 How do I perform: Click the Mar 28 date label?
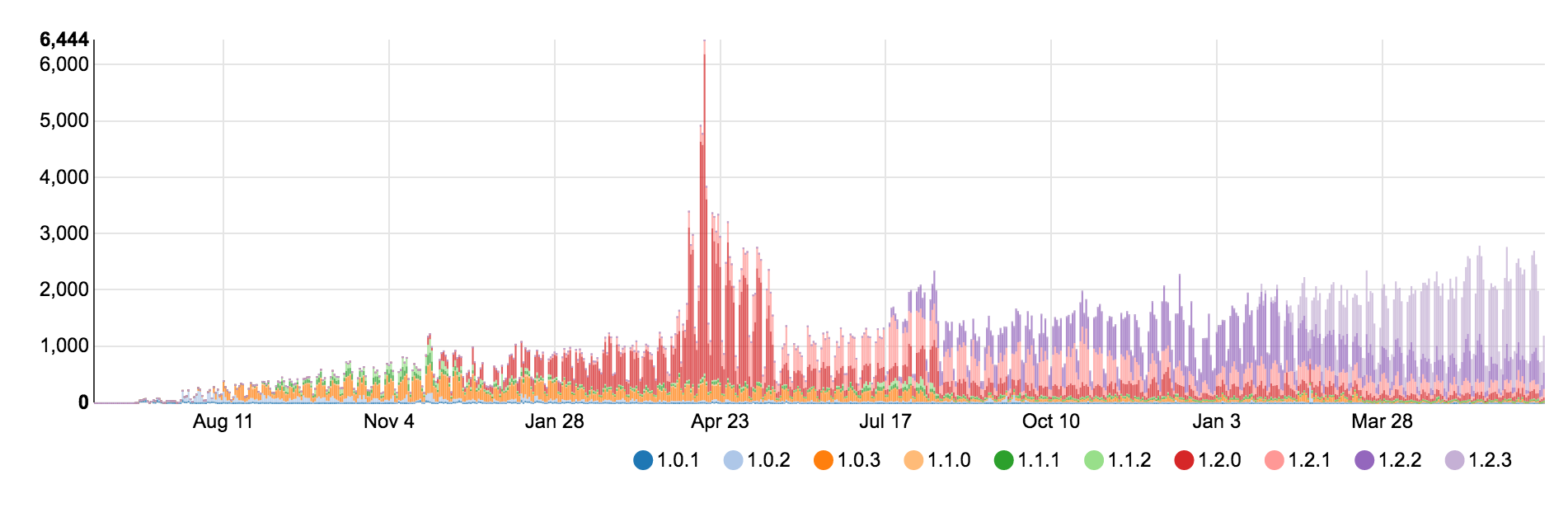(1382, 421)
